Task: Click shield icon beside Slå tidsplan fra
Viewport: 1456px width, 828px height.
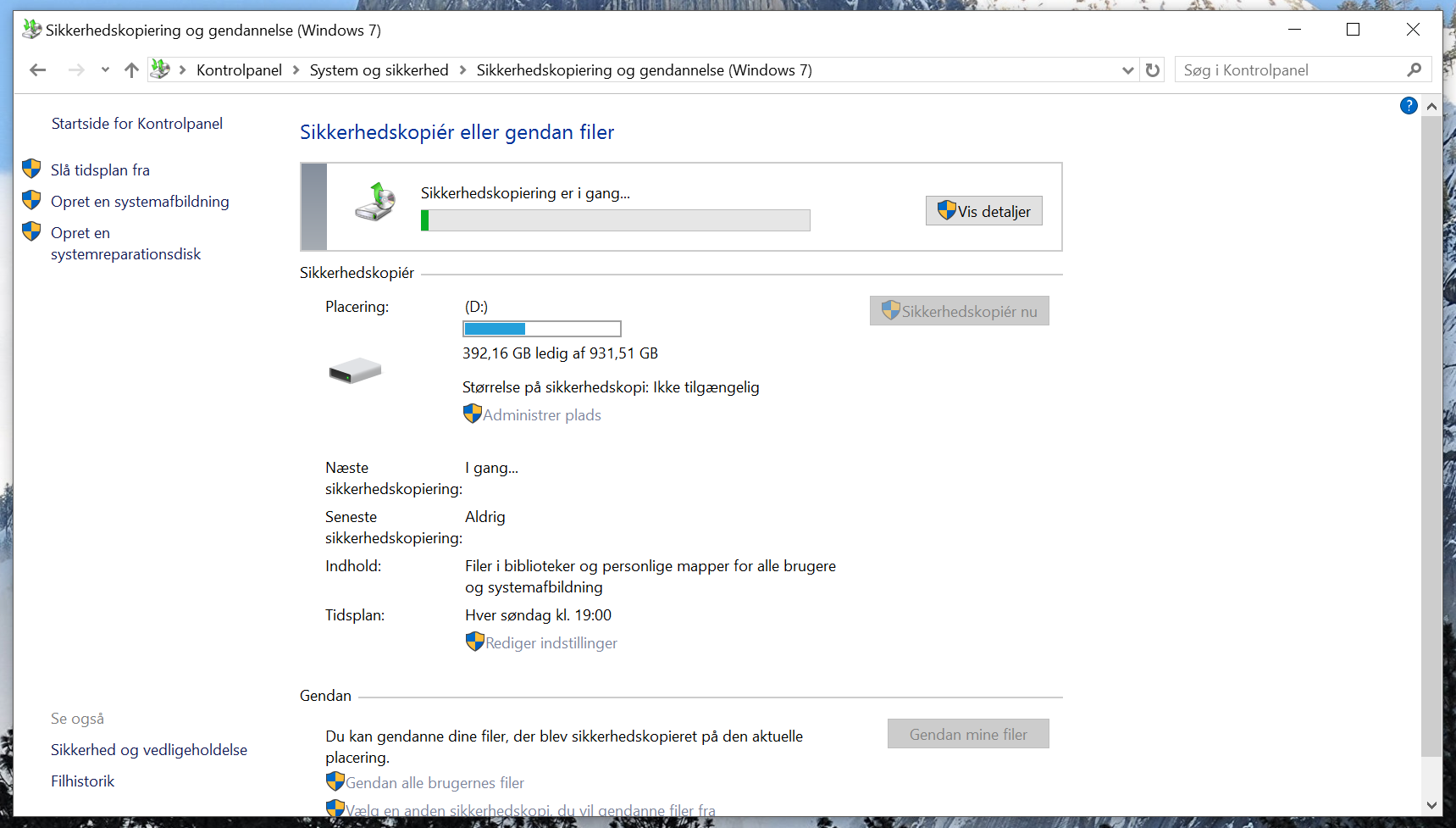Action: tap(31, 169)
